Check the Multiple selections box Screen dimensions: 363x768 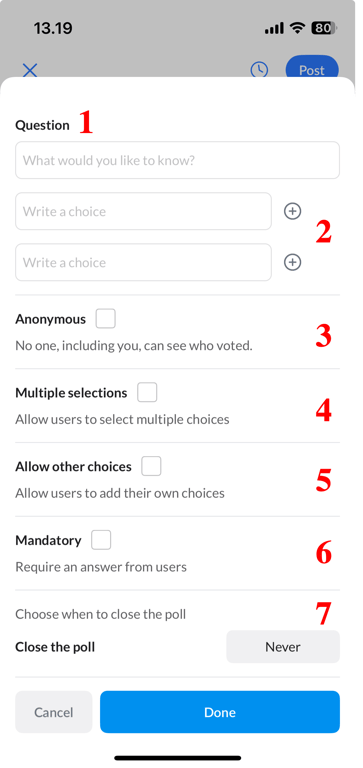pyautogui.click(x=147, y=392)
